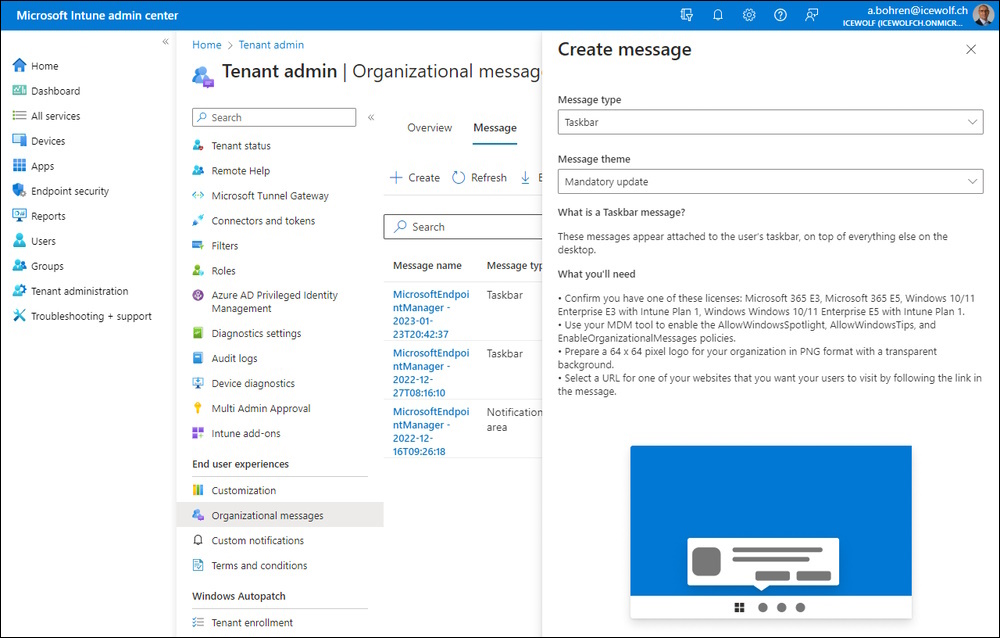Open Terms and conditions menu item
Viewport: 1000px width, 638px height.
pos(260,565)
